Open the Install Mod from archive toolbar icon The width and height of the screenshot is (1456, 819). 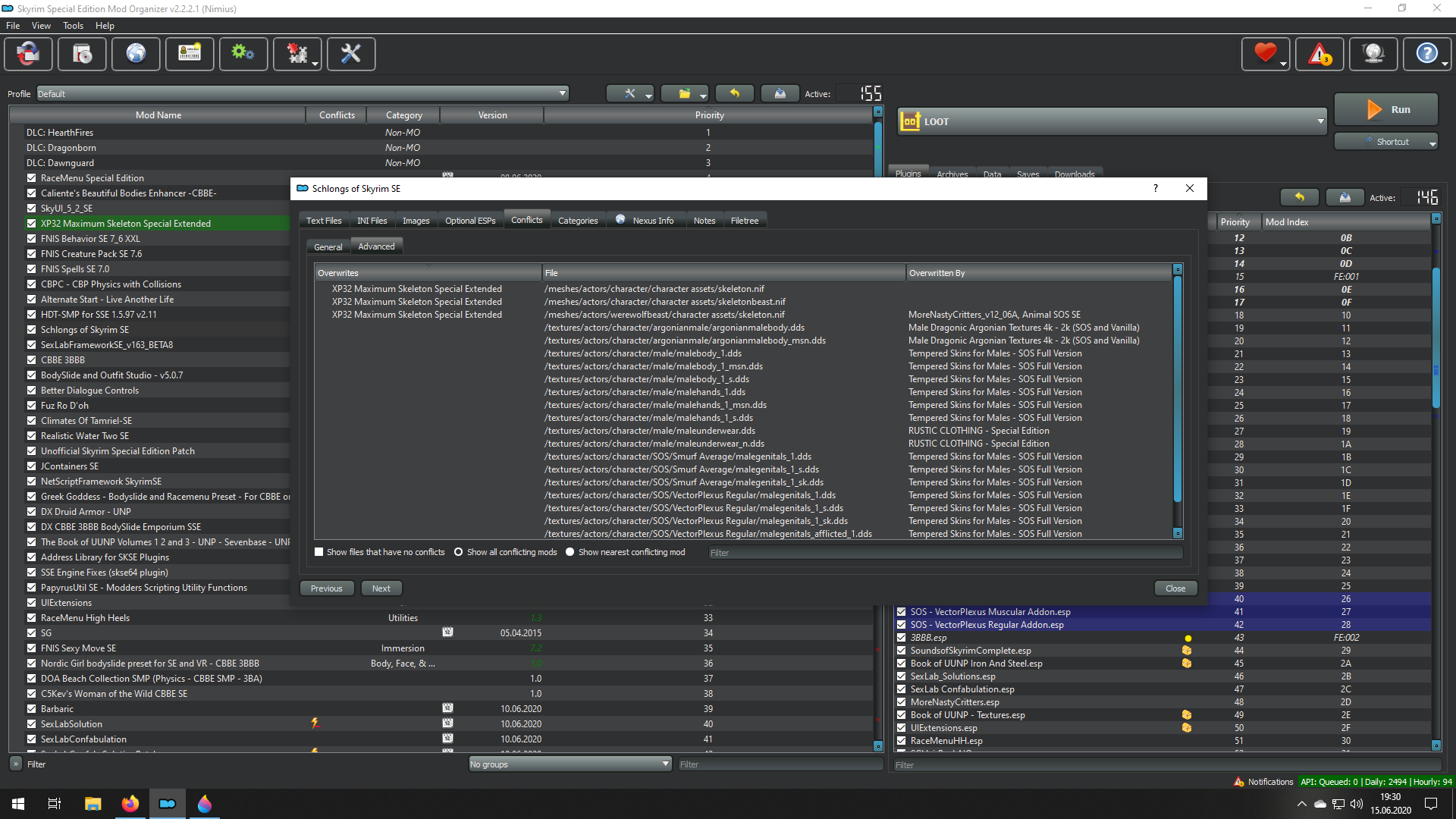pos(82,54)
